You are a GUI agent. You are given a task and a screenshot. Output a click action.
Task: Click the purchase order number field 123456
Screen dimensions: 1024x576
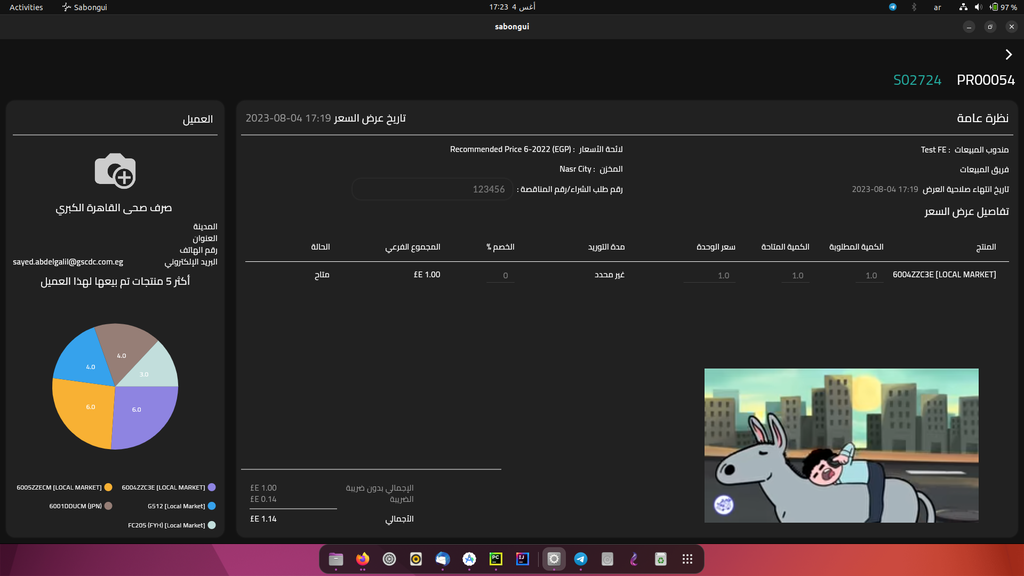click(432, 188)
